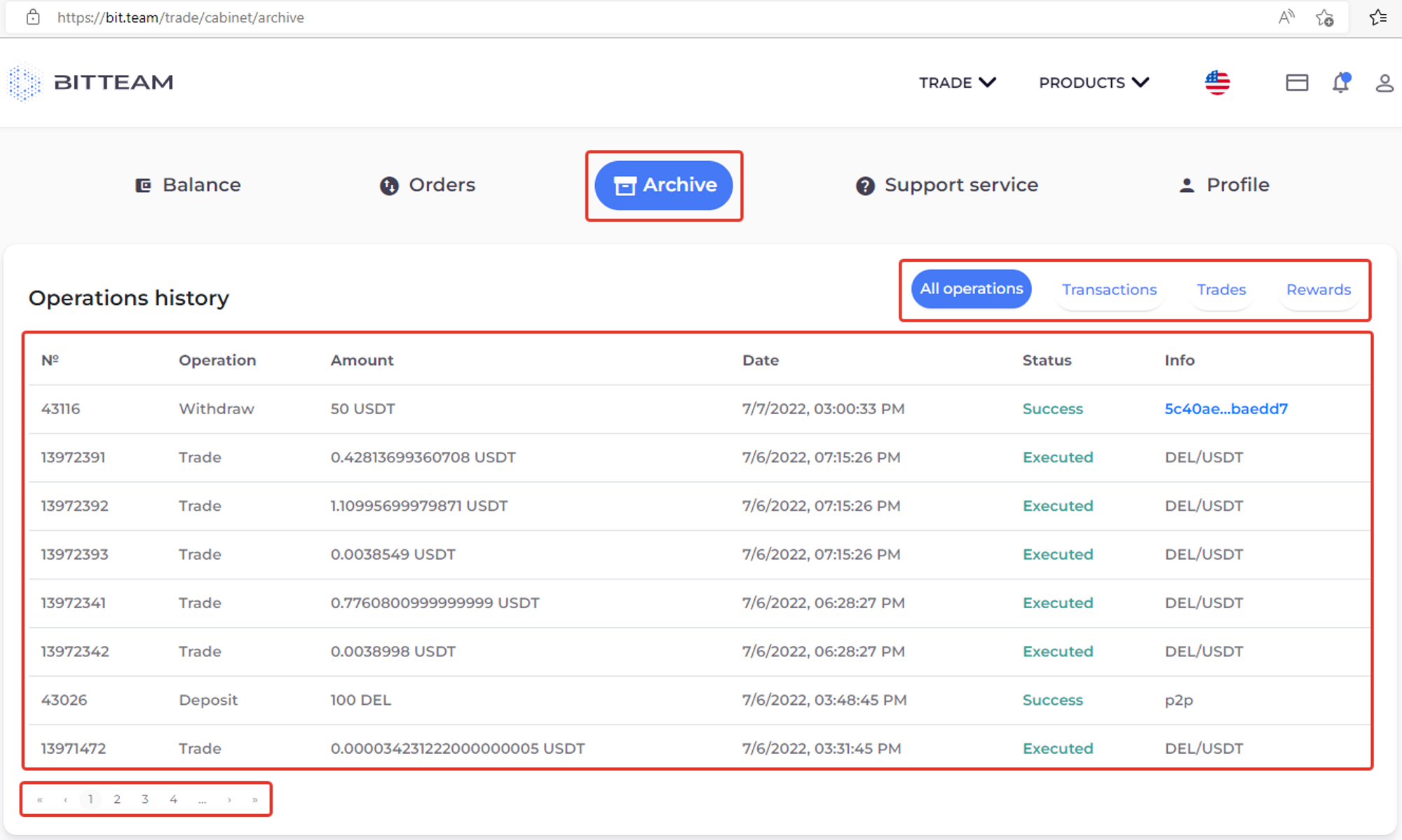Click trade number 13972342

click(75, 652)
